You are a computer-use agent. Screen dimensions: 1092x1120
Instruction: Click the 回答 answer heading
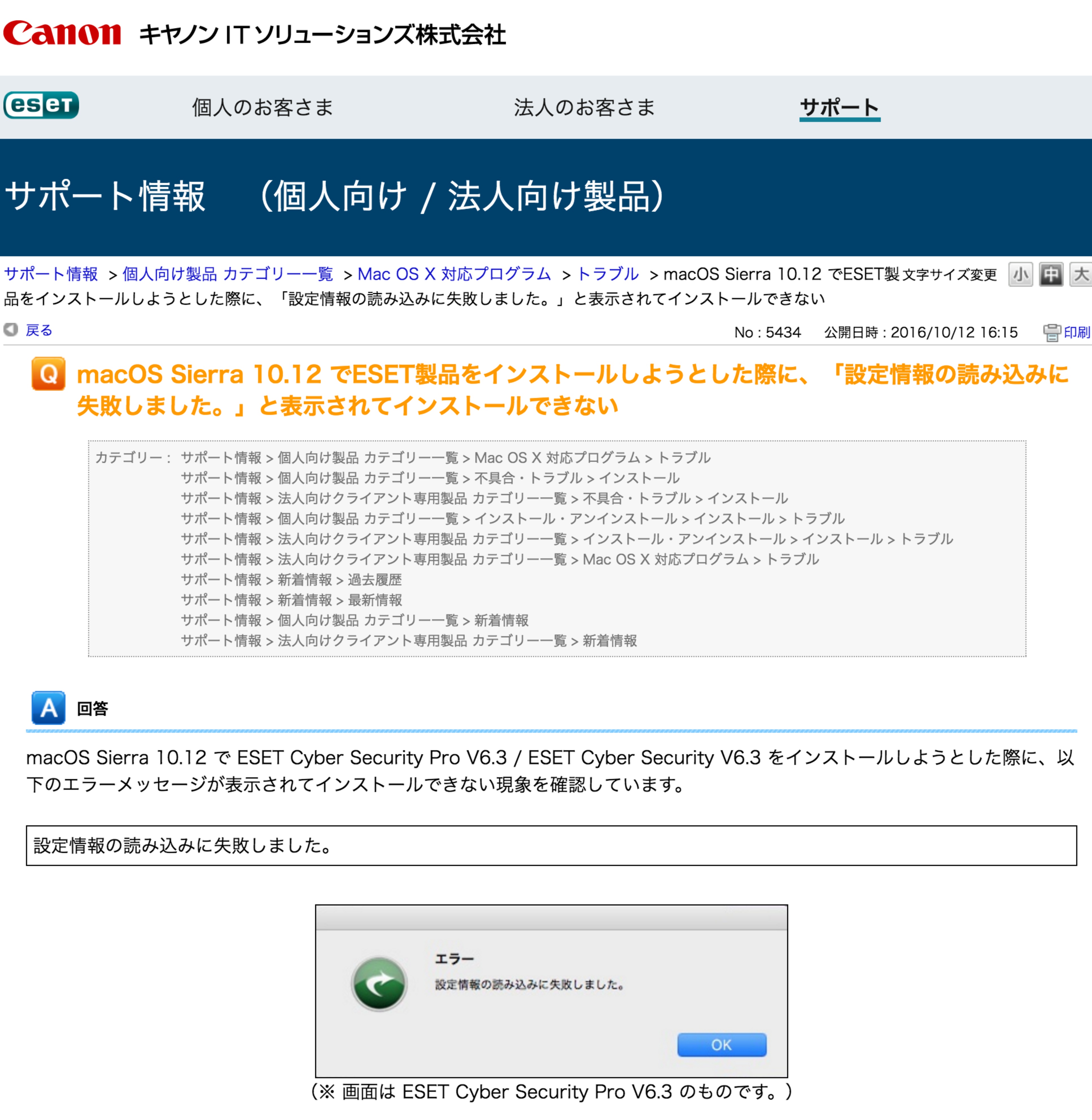coord(92,709)
